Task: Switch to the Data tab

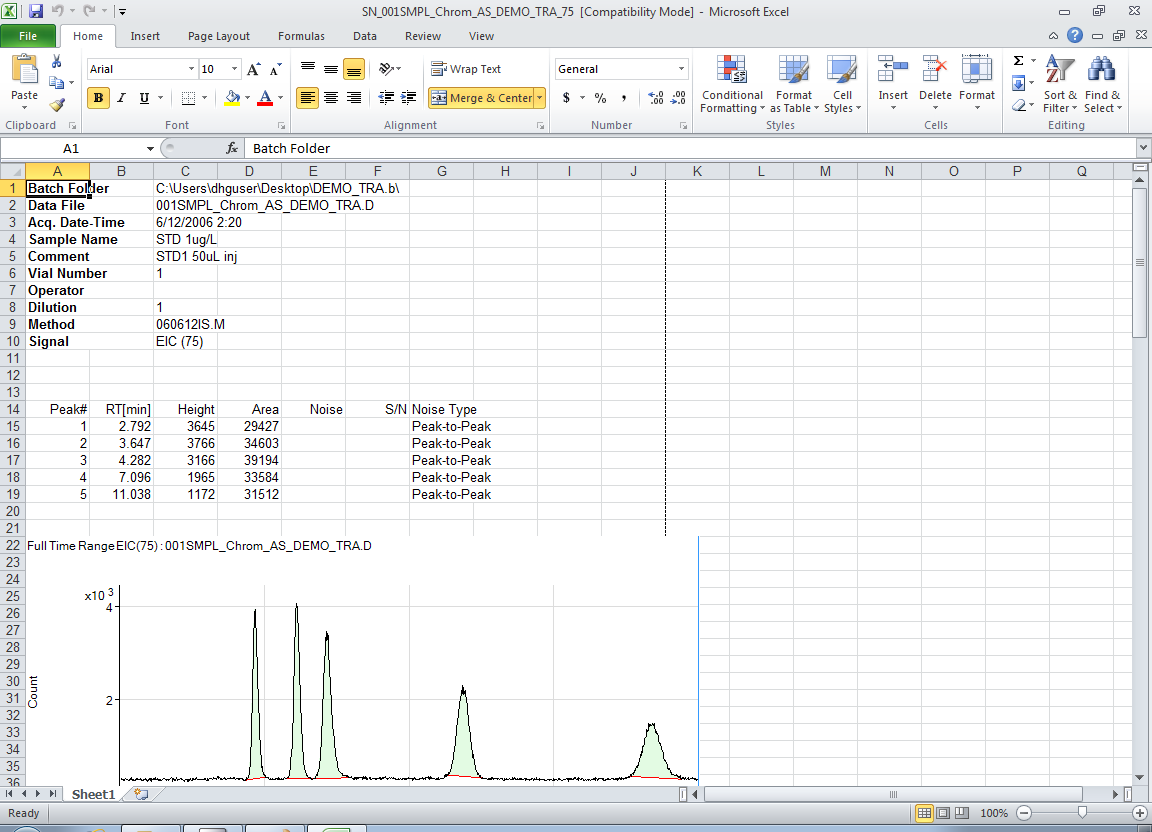Action: pyautogui.click(x=364, y=36)
